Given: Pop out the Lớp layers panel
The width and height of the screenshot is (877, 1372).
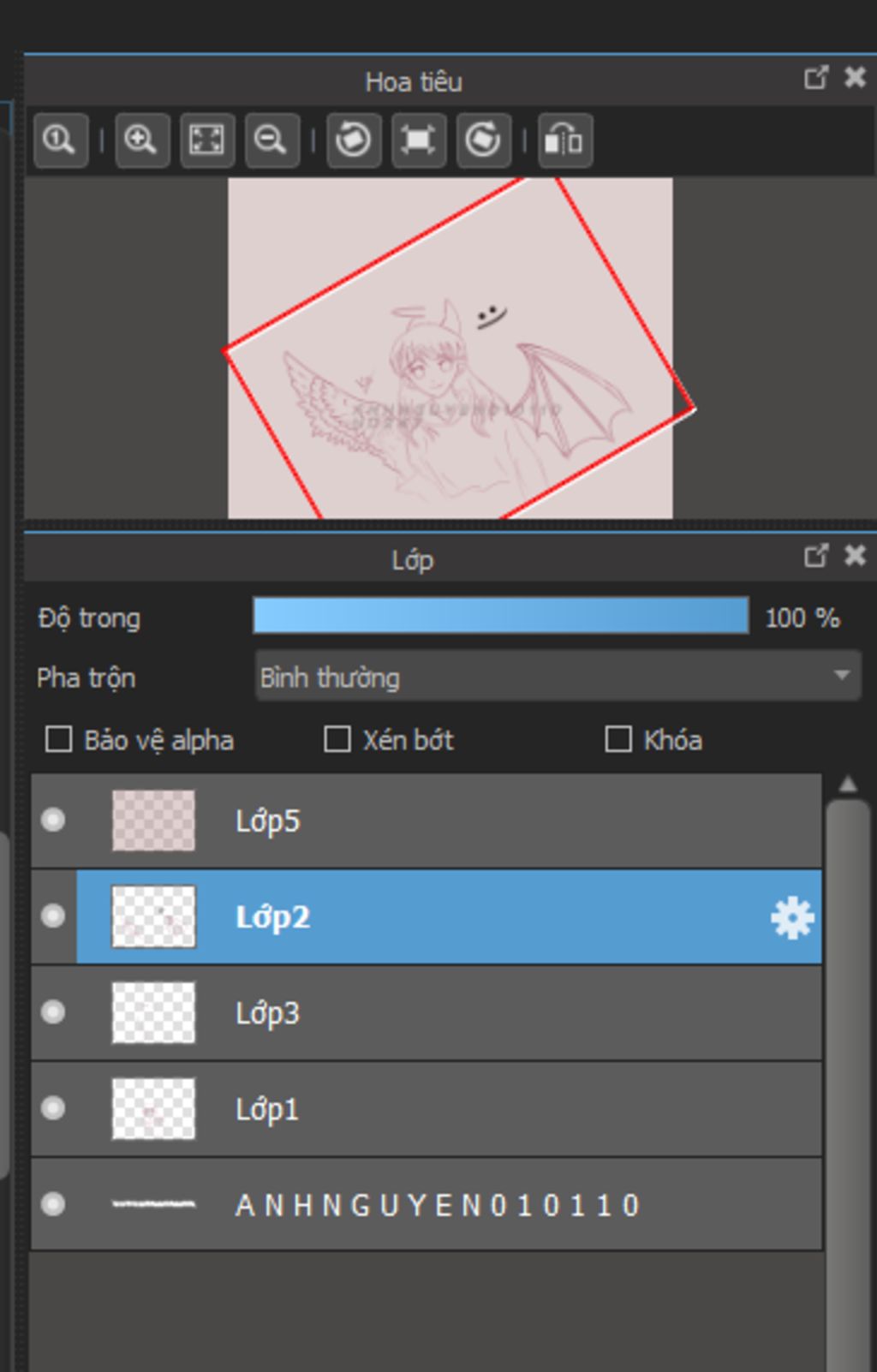Looking at the screenshot, I should point(815,556).
